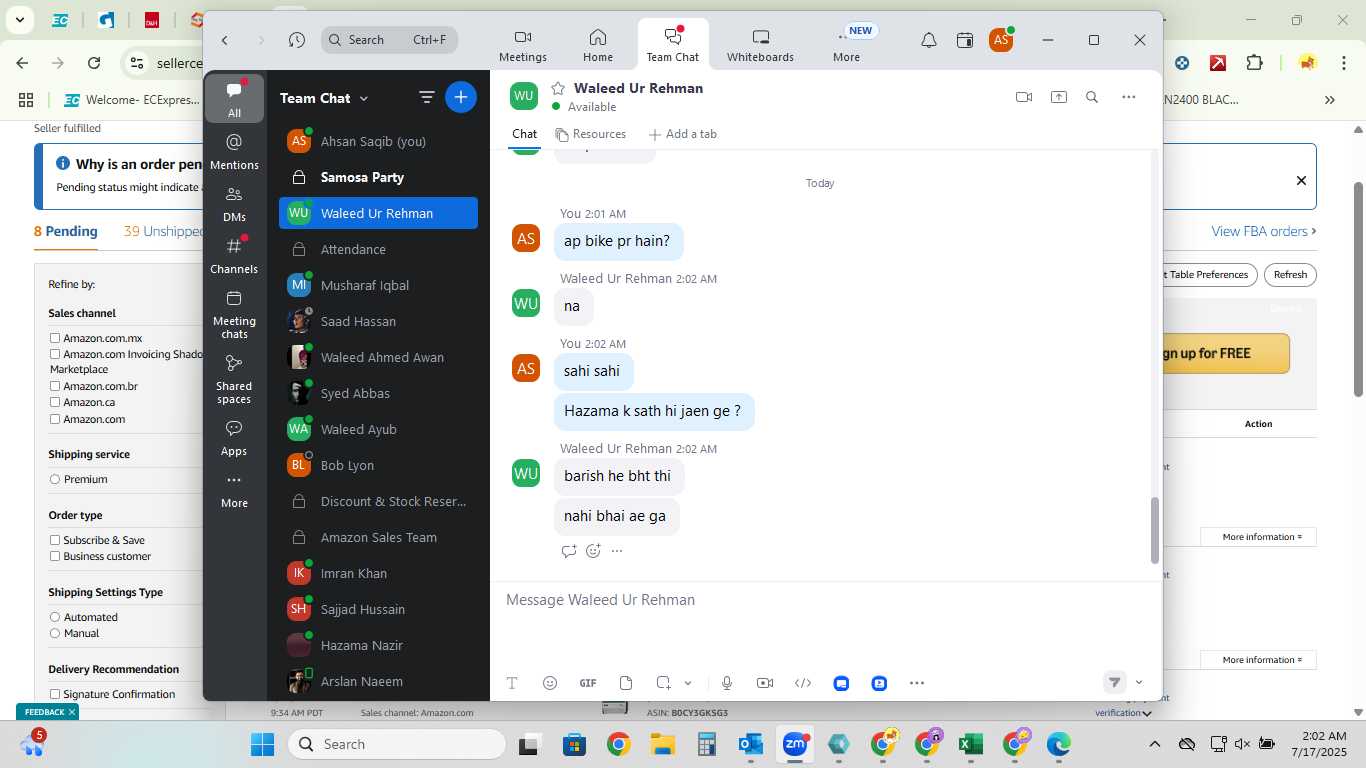Screen dimensions: 1366x768
Task: Open the Zoom notifications bell
Action: [x=929, y=40]
